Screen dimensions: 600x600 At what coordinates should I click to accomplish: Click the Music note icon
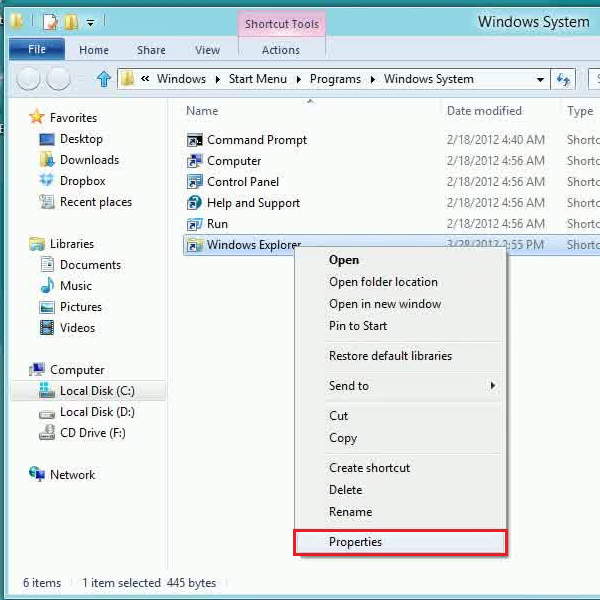[x=47, y=285]
